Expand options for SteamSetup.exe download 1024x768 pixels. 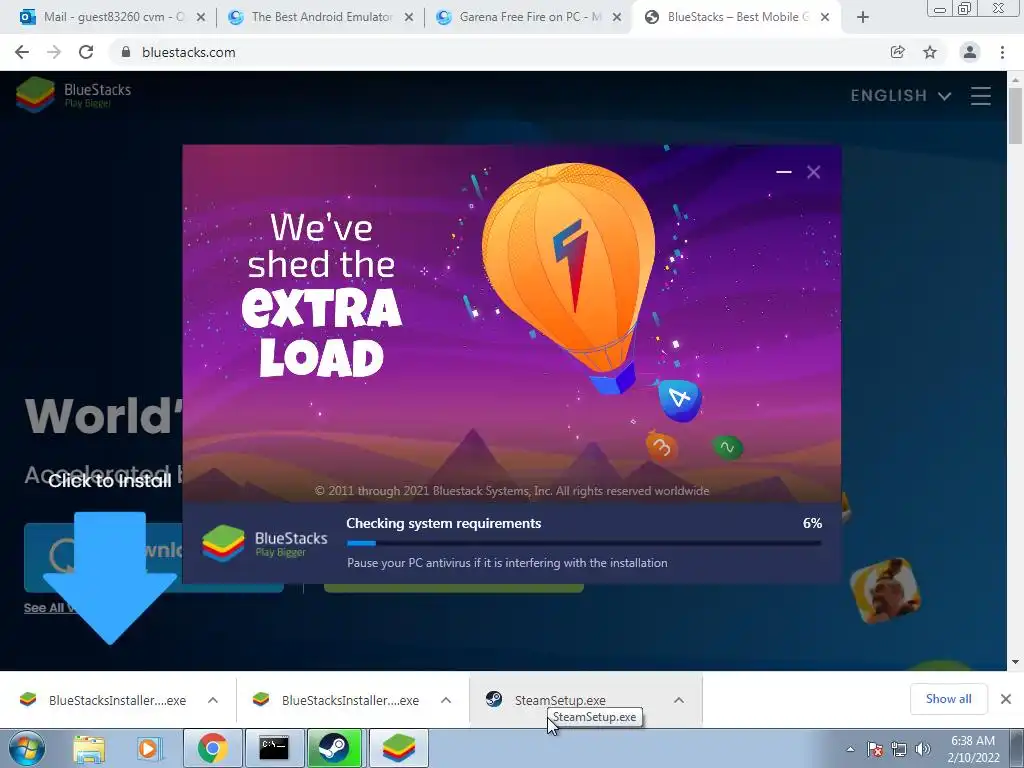(679, 700)
